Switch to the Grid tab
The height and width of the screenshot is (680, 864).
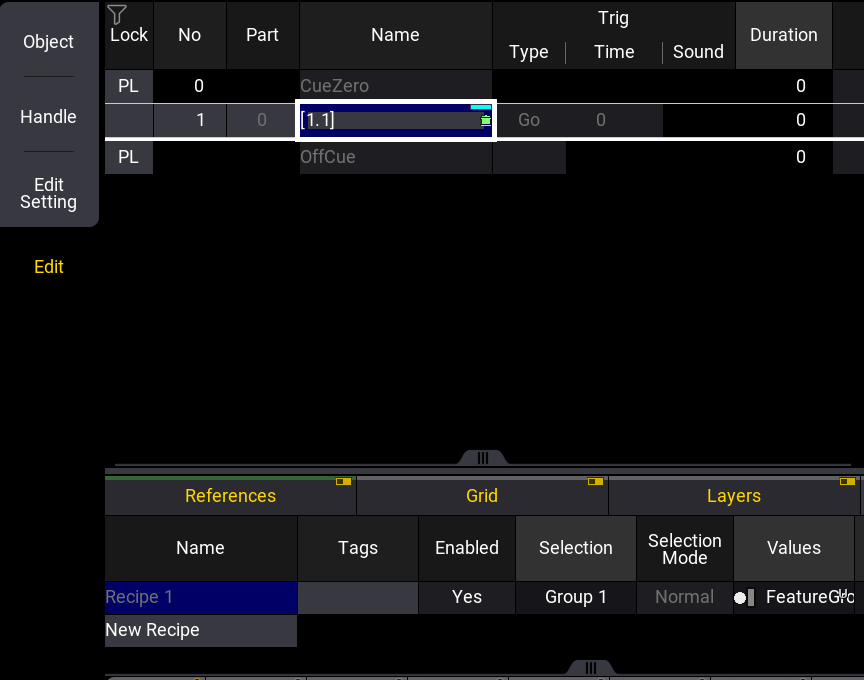tap(482, 496)
